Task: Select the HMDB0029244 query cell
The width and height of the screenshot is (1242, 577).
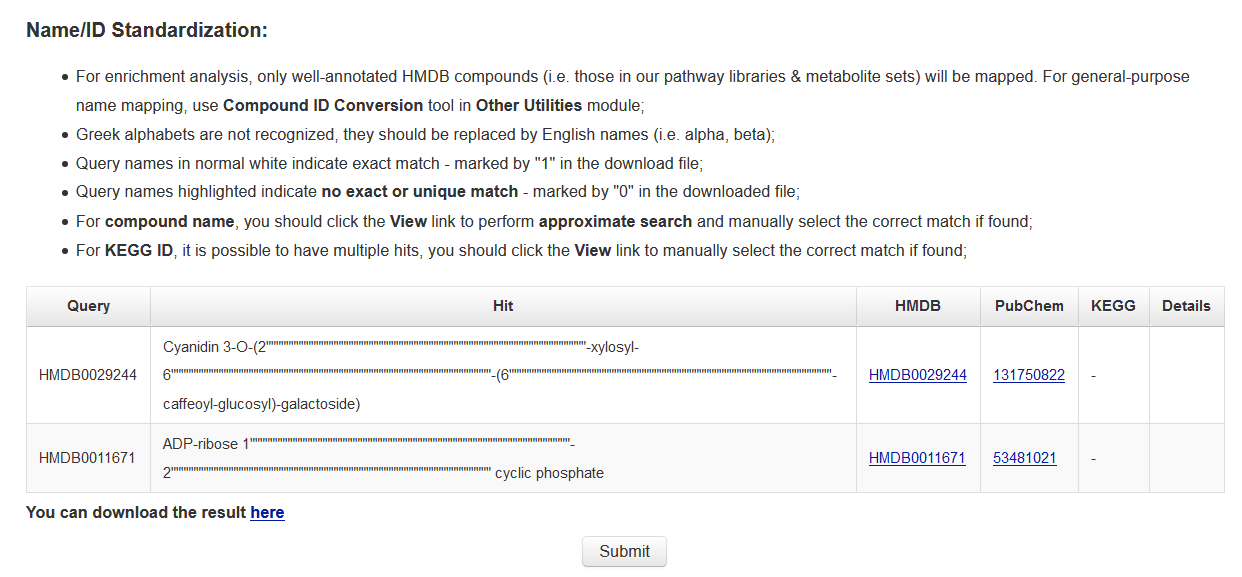Action: tap(88, 375)
